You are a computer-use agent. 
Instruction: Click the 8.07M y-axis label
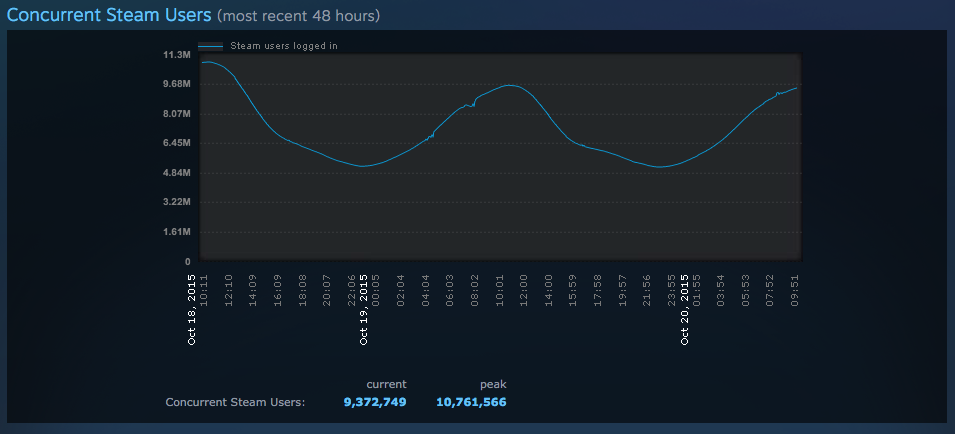tap(176, 114)
